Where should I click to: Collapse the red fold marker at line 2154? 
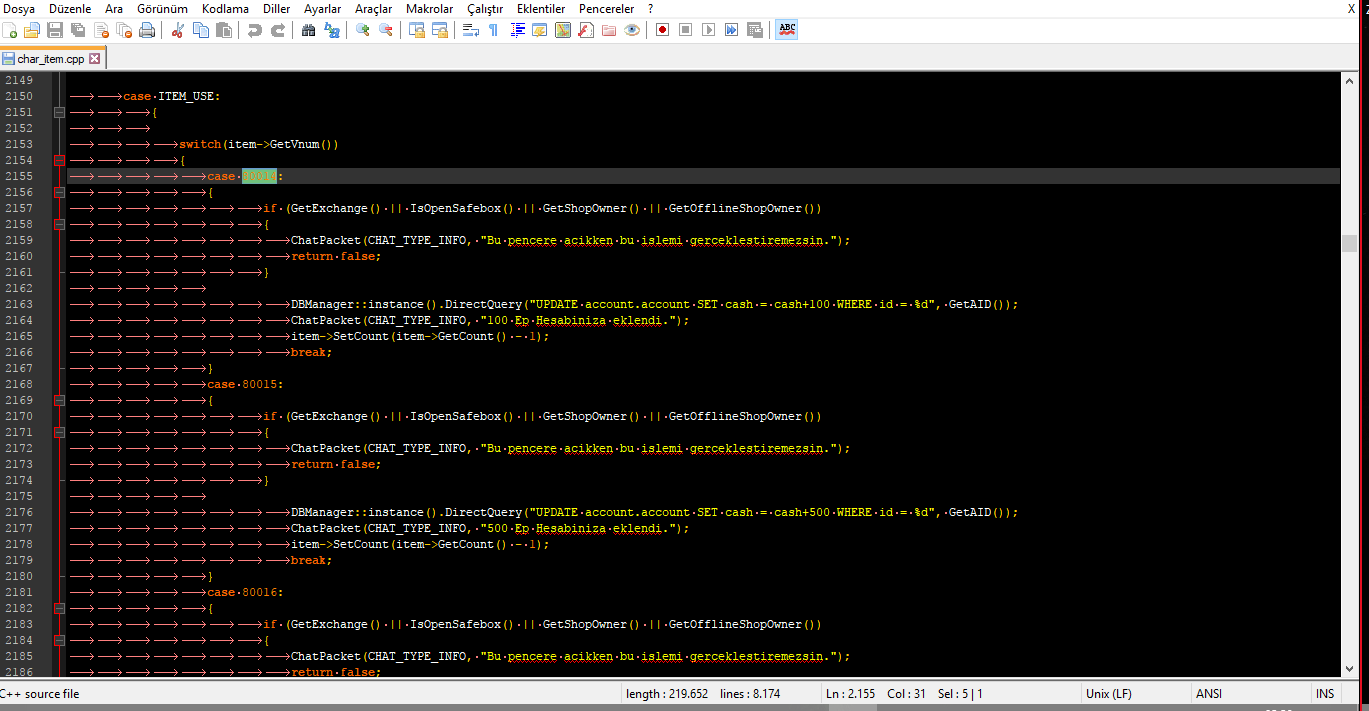60,160
